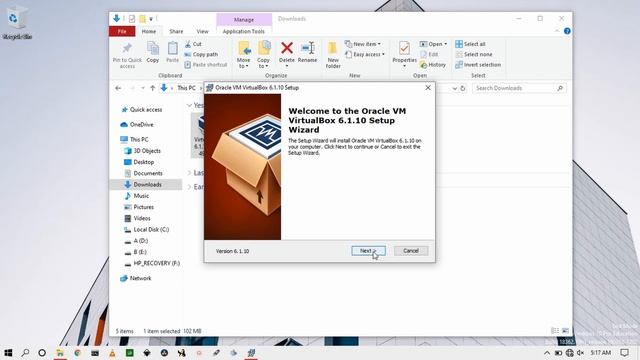
Task: Switch to the Share ribbon tab
Action: pyautogui.click(x=176, y=31)
